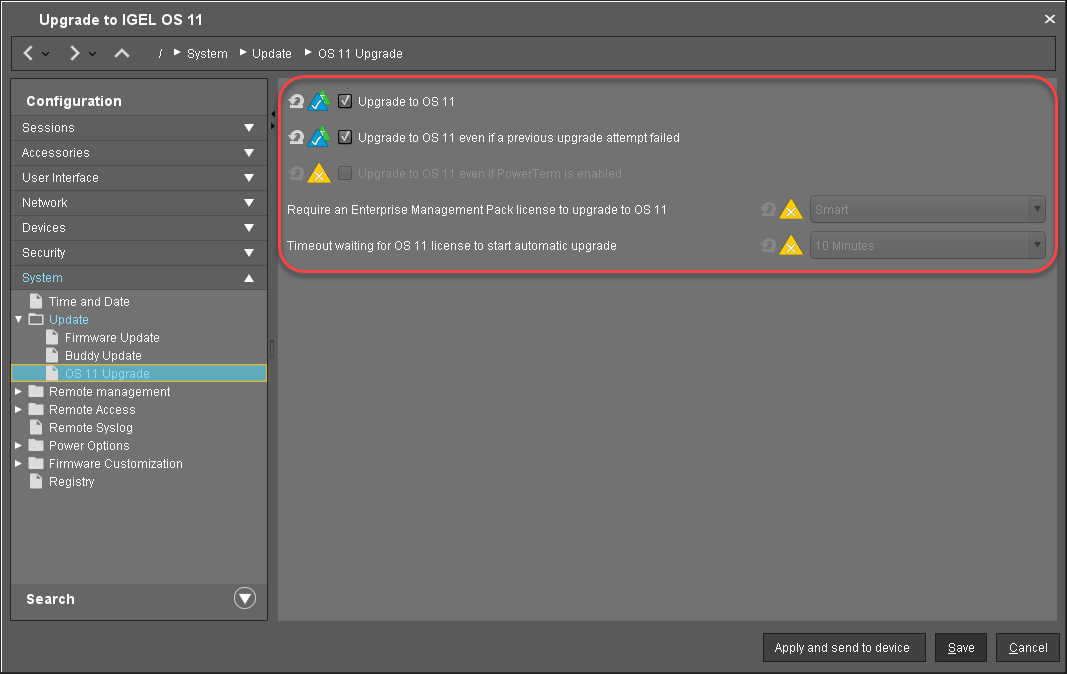Click the back navigation arrow
The height and width of the screenshot is (674, 1067).
29,53
